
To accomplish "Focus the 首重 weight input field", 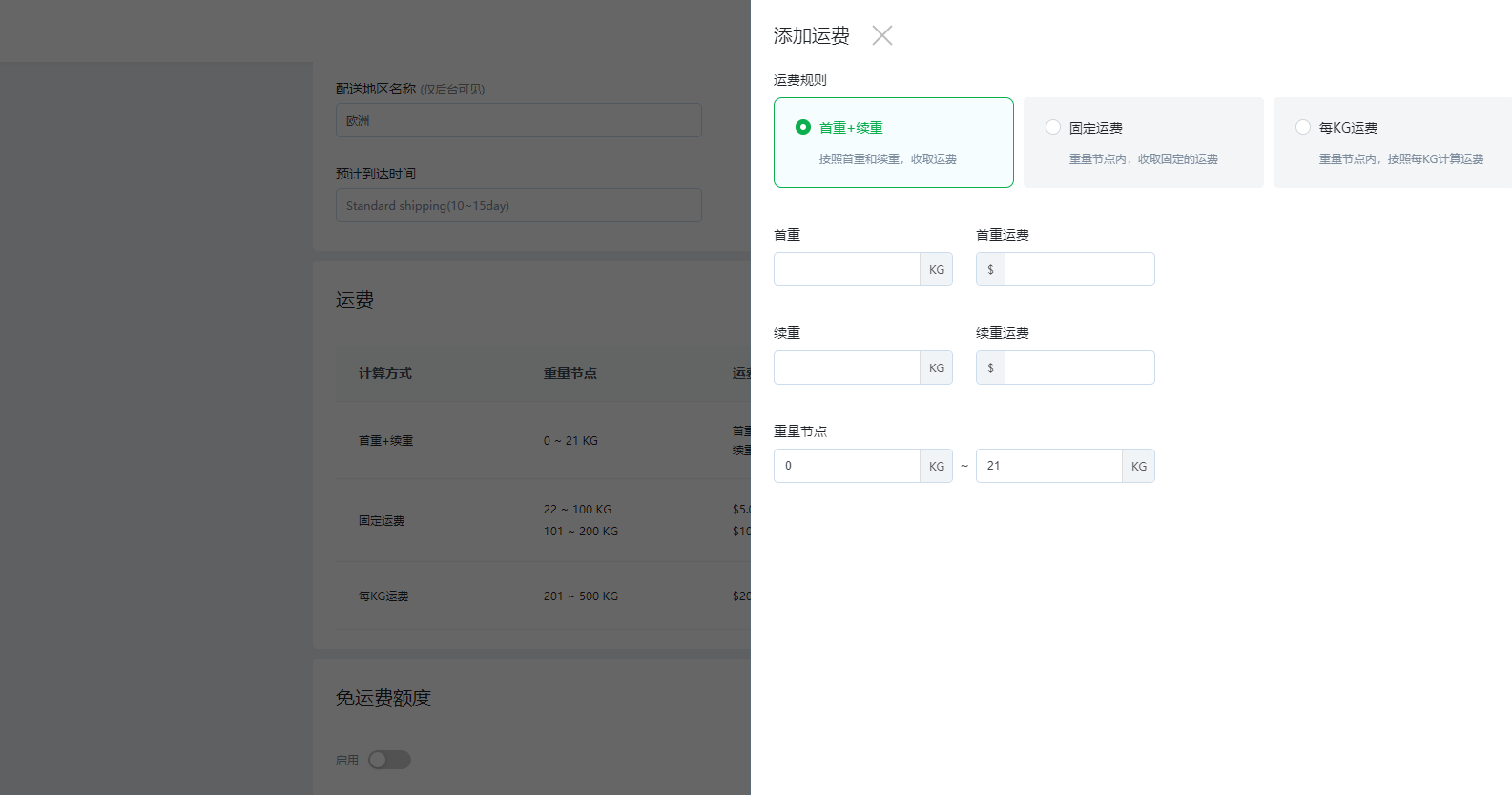I will point(847,269).
